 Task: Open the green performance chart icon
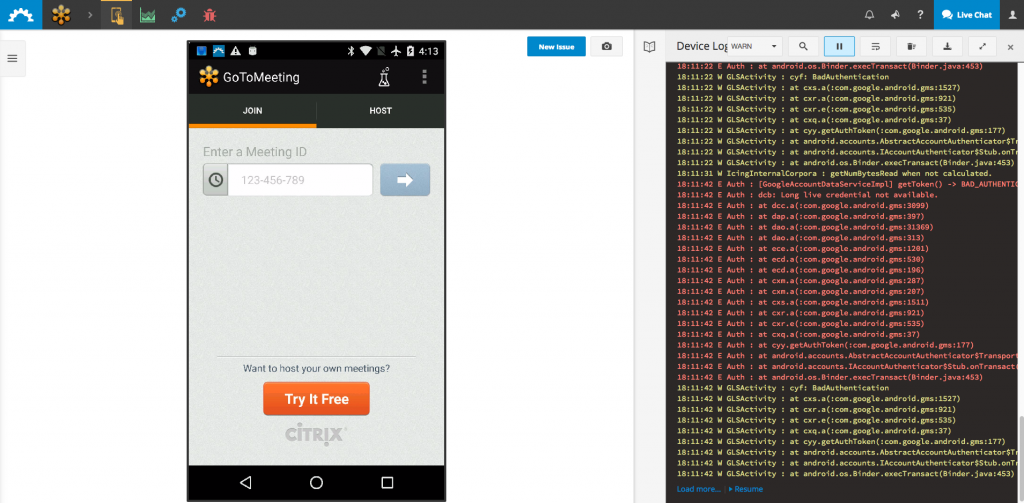148,15
